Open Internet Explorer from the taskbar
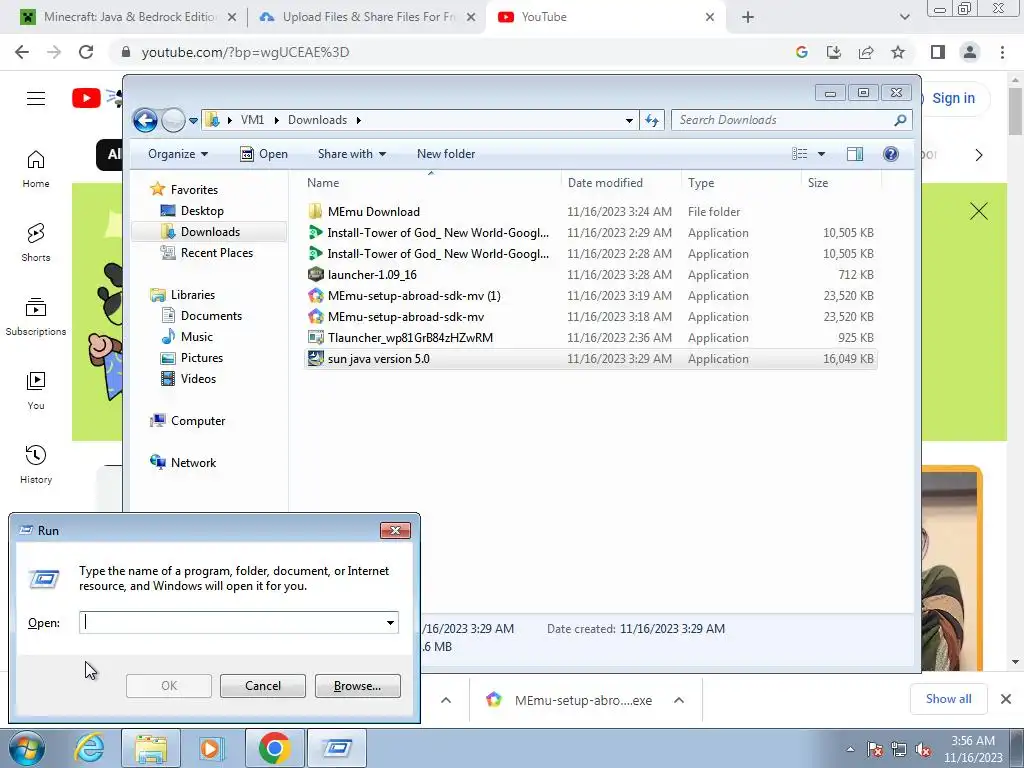The image size is (1024, 768). (88, 748)
